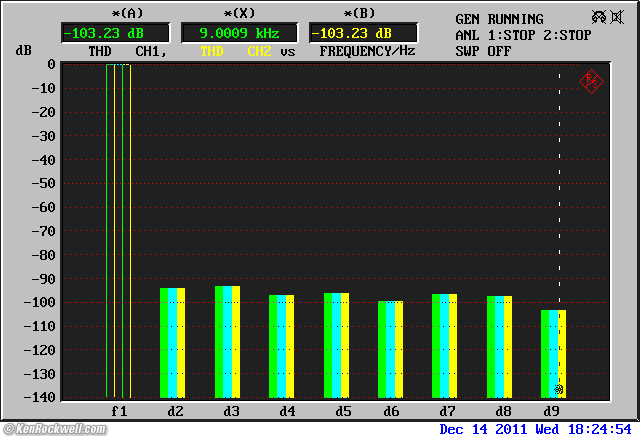This screenshot has height=436, width=640.
Task: Click the f1 fundamental bar
Action: click(118, 230)
